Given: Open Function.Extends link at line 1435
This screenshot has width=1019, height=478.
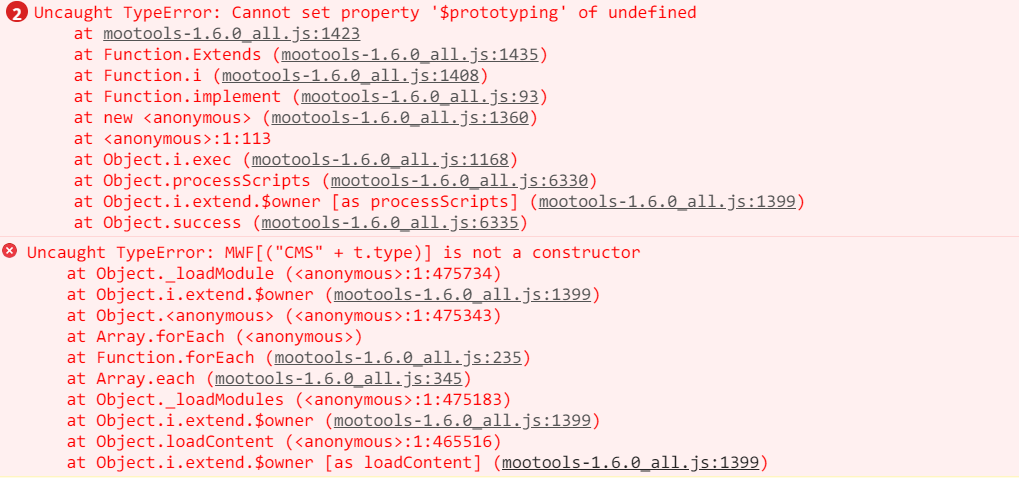Looking at the screenshot, I should coord(414,54).
